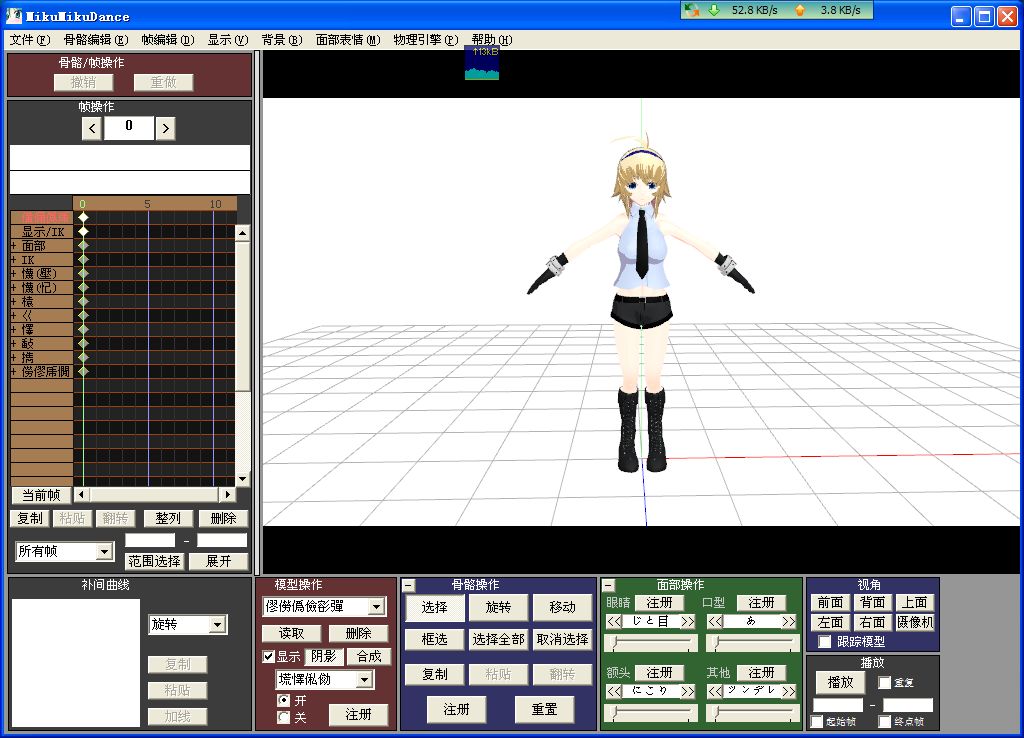The image size is (1024, 738).
Task: Select next eye morph under 眼睛
Action: (x=688, y=621)
